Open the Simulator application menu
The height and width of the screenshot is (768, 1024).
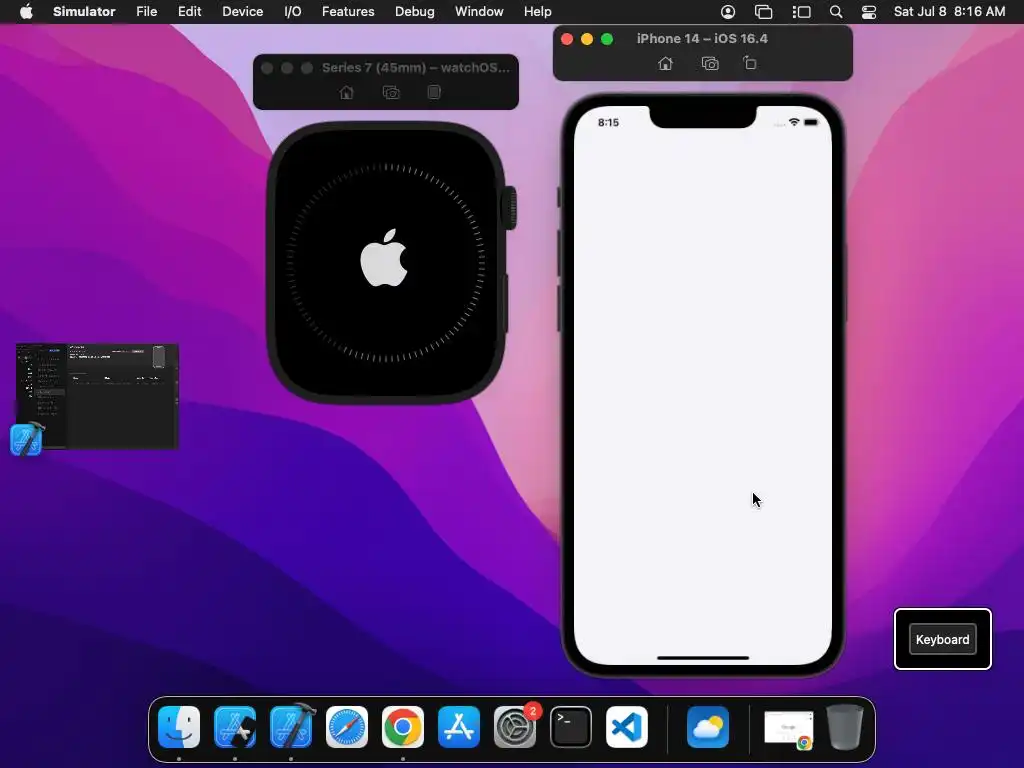tap(84, 11)
